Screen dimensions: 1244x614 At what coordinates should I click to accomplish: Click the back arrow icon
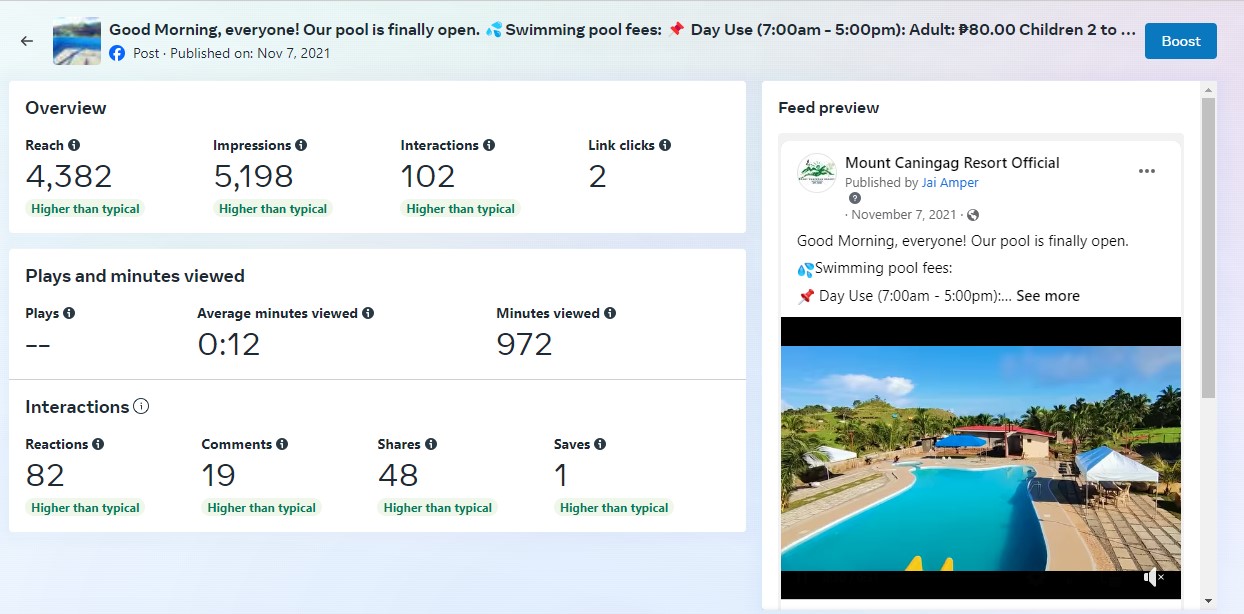(27, 41)
